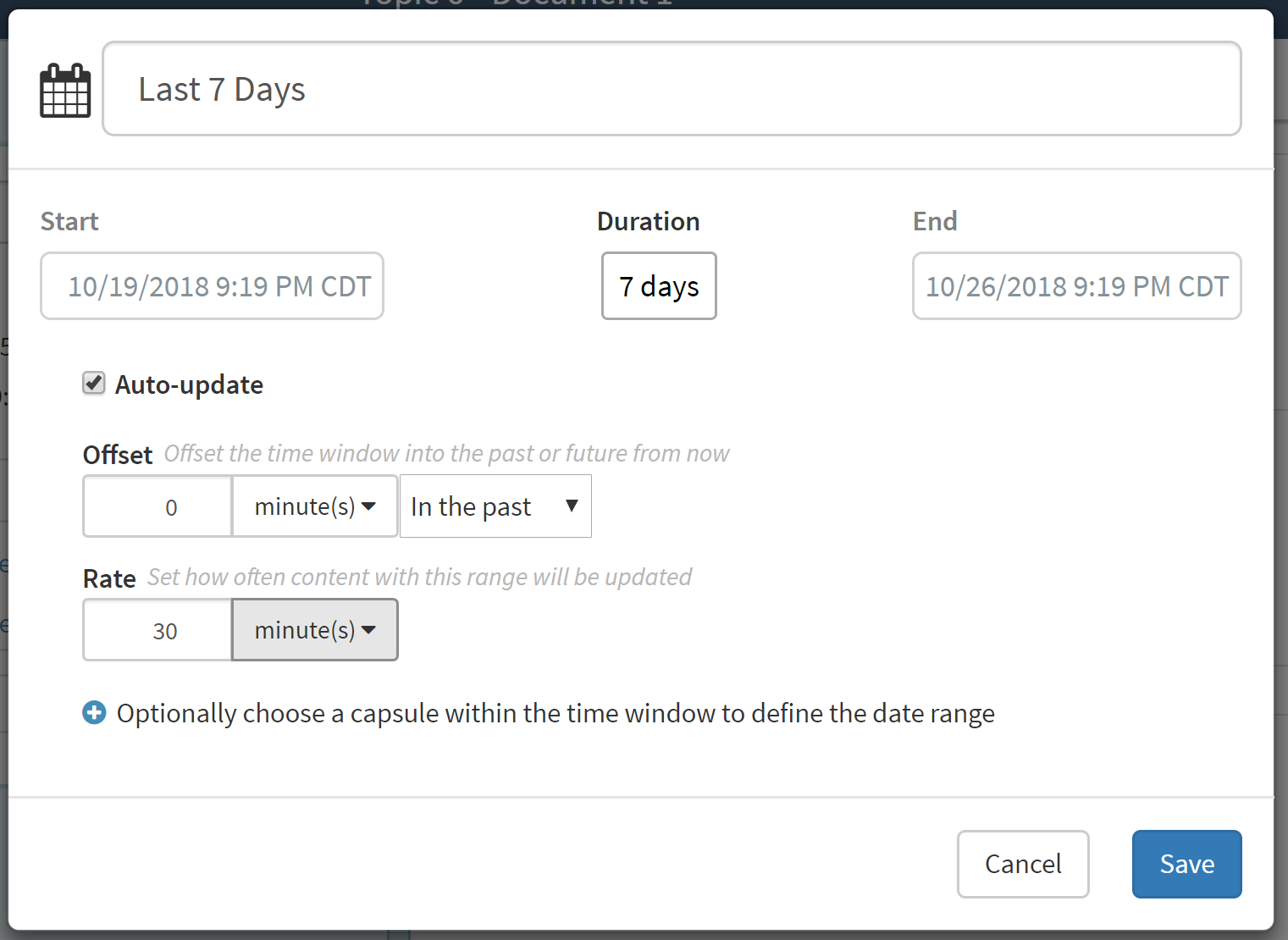
Task: Toggle the Auto-update checkbox
Action: tap(94, 384)
